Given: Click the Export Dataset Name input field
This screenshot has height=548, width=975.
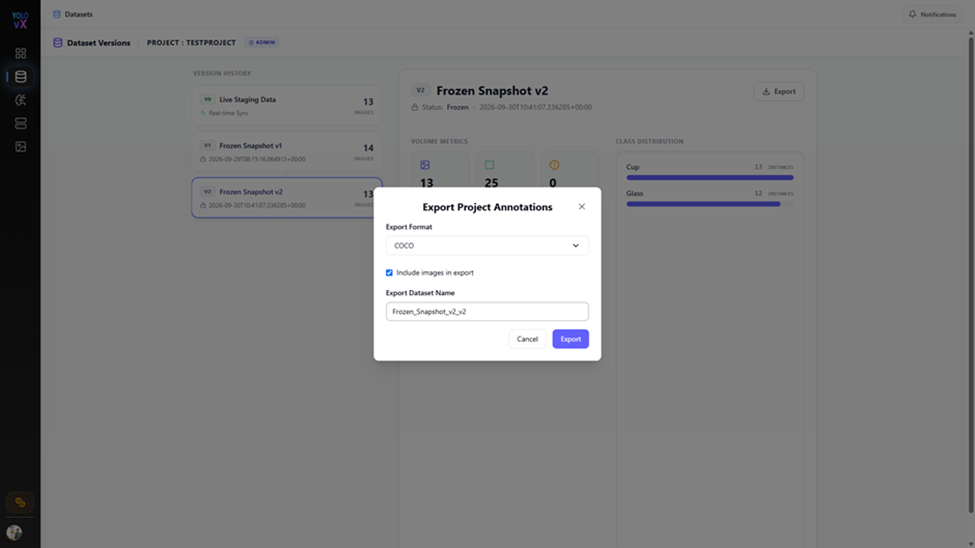Looking at the screenshot, I should click(487, 312).
